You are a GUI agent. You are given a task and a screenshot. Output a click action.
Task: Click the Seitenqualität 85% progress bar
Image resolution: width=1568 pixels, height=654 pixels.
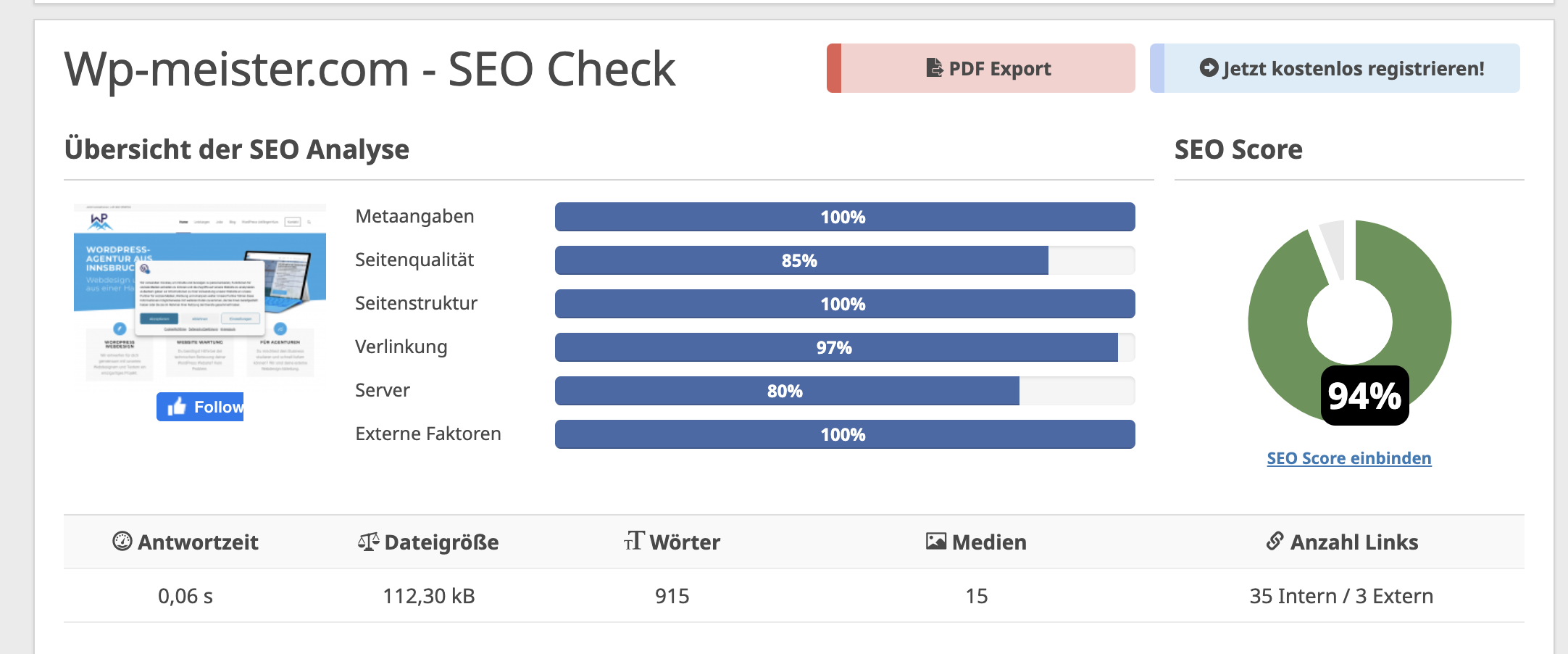(801, 260)
